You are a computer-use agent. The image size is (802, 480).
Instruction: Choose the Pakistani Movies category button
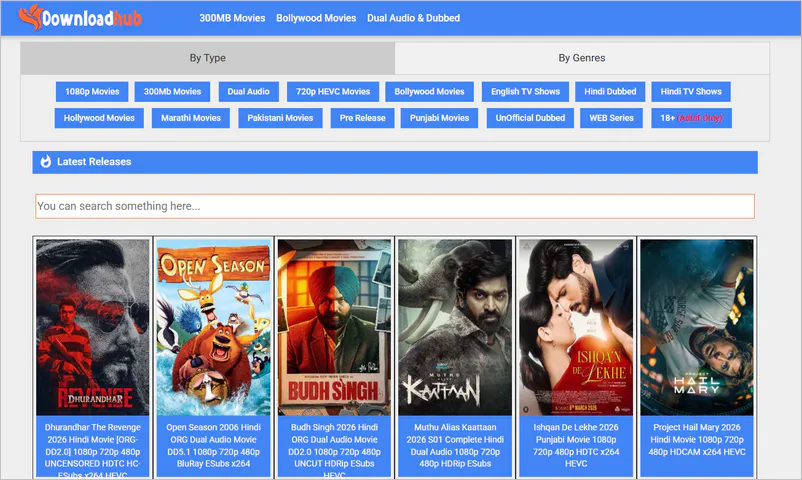point(280,118)
